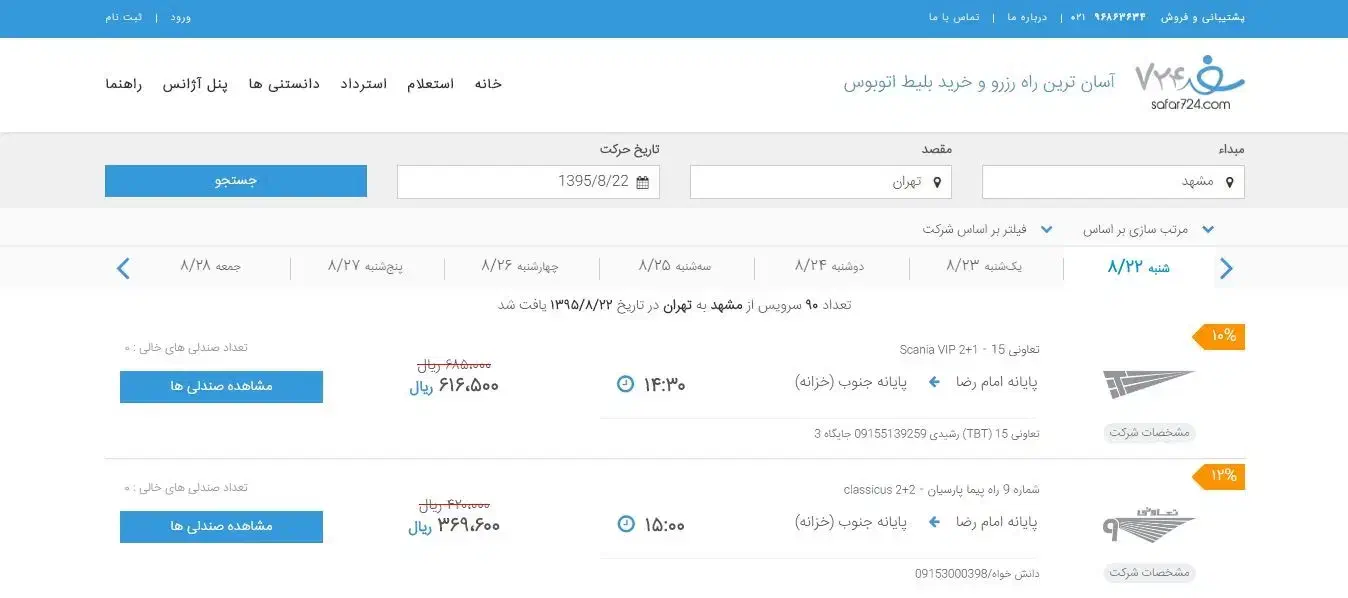Click the orange 10% discount badge
This screenshot has width=1348, height=598.
tap(1218, 337)
